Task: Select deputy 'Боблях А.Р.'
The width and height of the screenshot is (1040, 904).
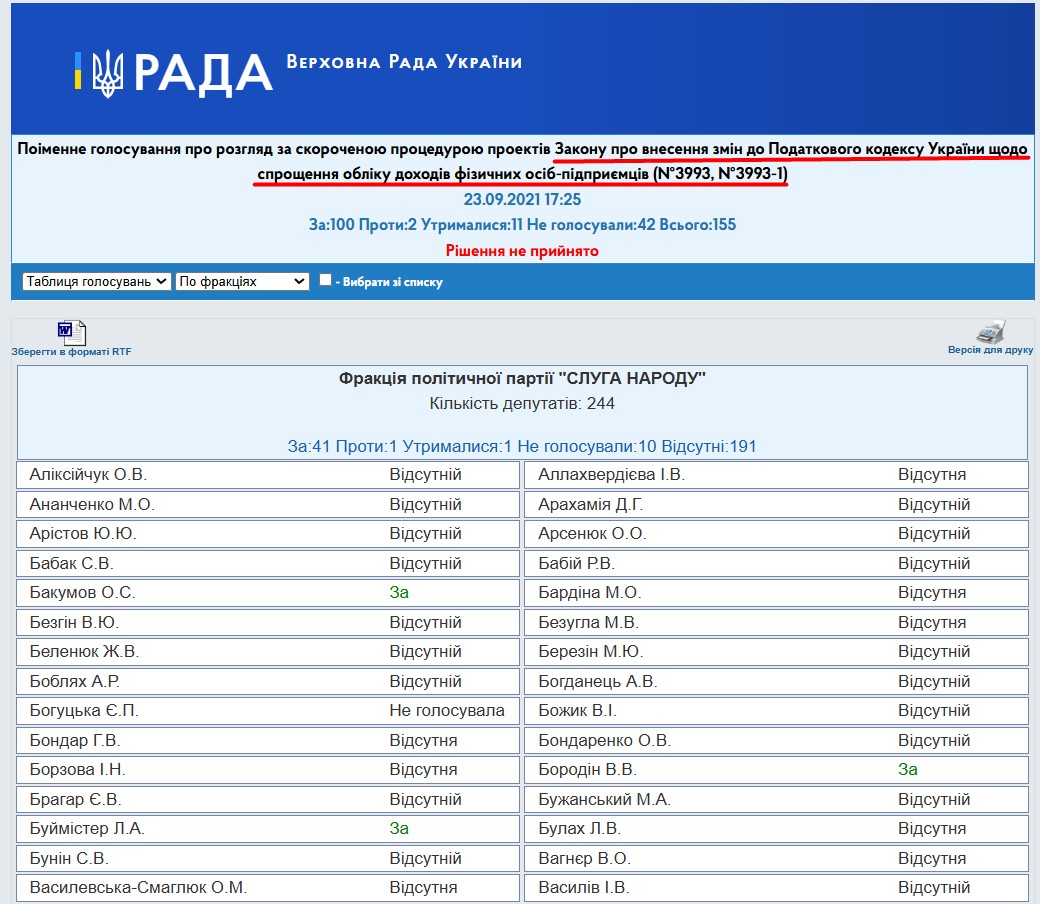Action: click(75, 682)
